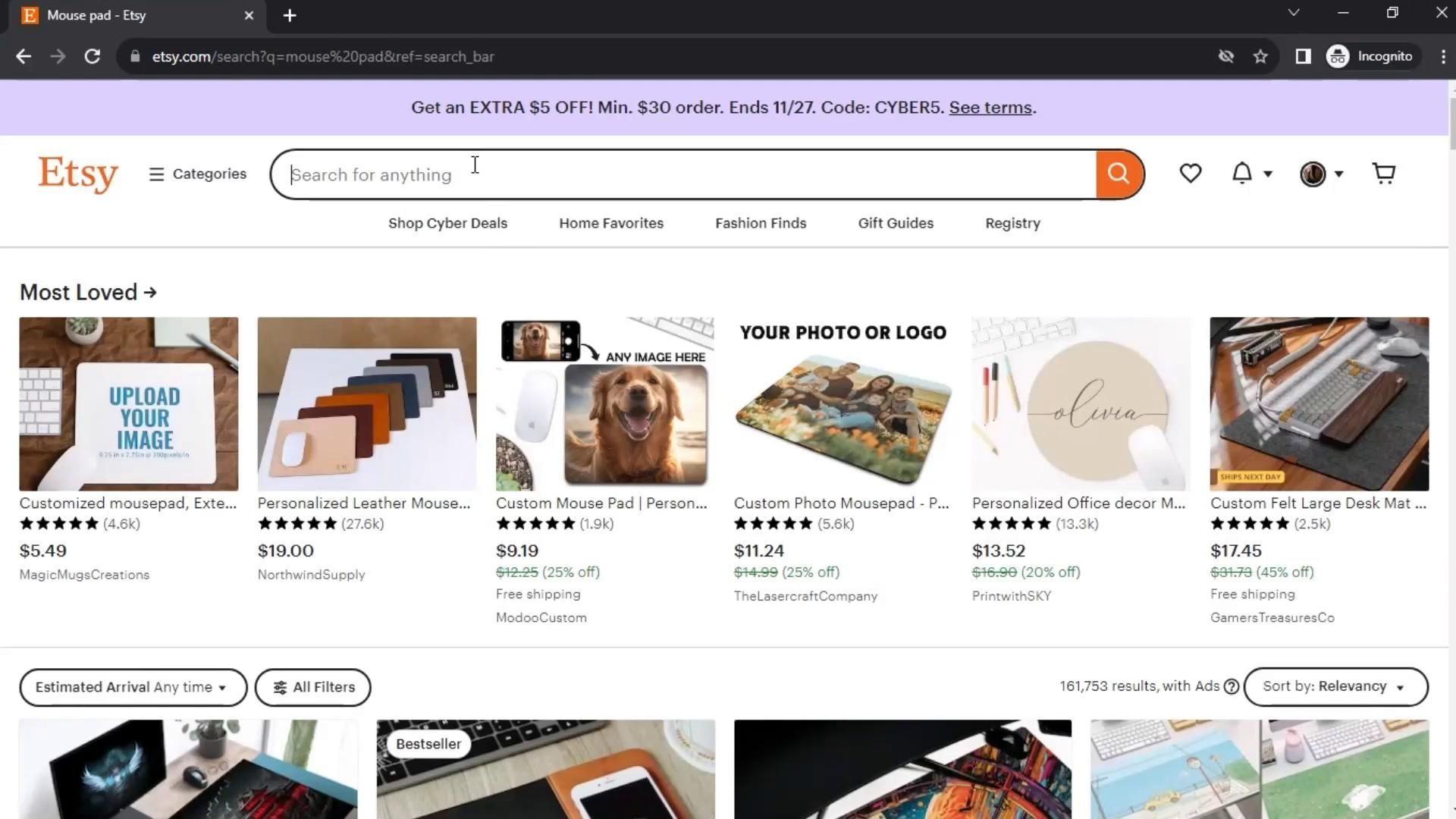Click the All Filters button

point(313,688)
